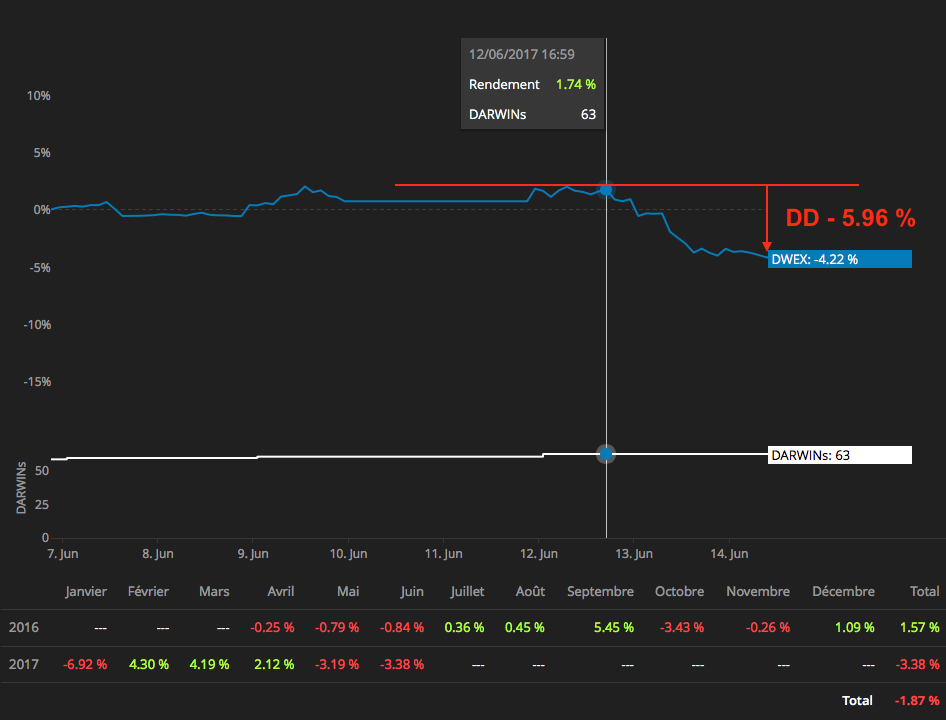Click the Juillet column header
The width and height of the screenshot is (946, 720).
467,592
